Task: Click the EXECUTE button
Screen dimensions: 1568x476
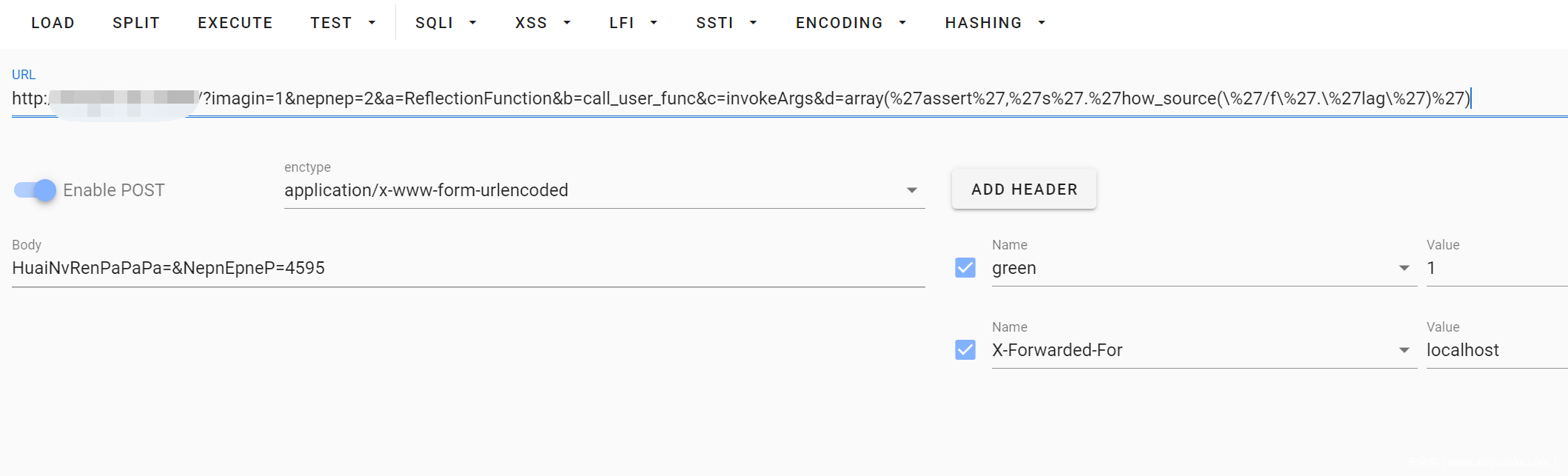Action: click(235, 23)
